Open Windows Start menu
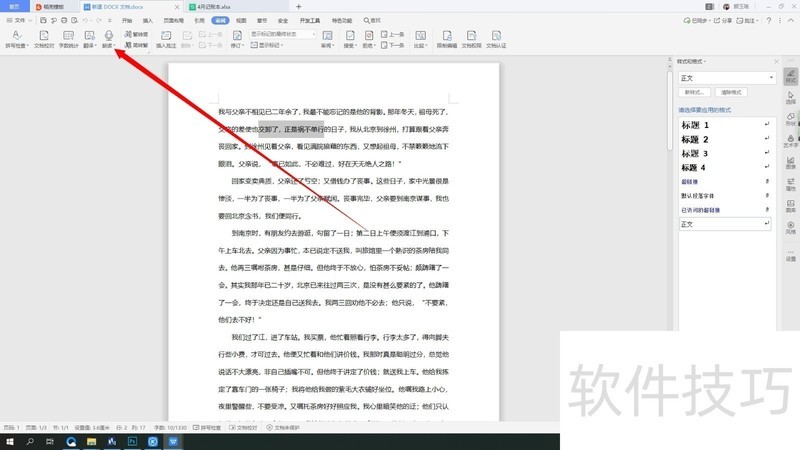The height and width of the screenshot is (450, 800). [x=9, y=442]
